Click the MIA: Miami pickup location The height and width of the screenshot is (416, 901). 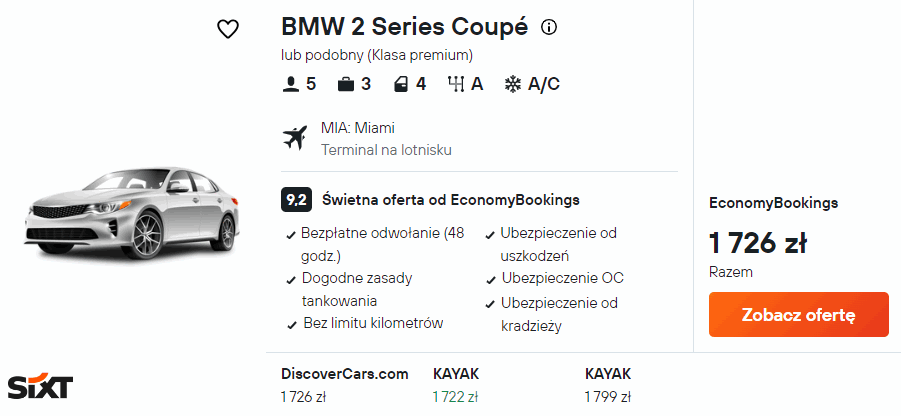pyautogui.click(x=358, y=128)
